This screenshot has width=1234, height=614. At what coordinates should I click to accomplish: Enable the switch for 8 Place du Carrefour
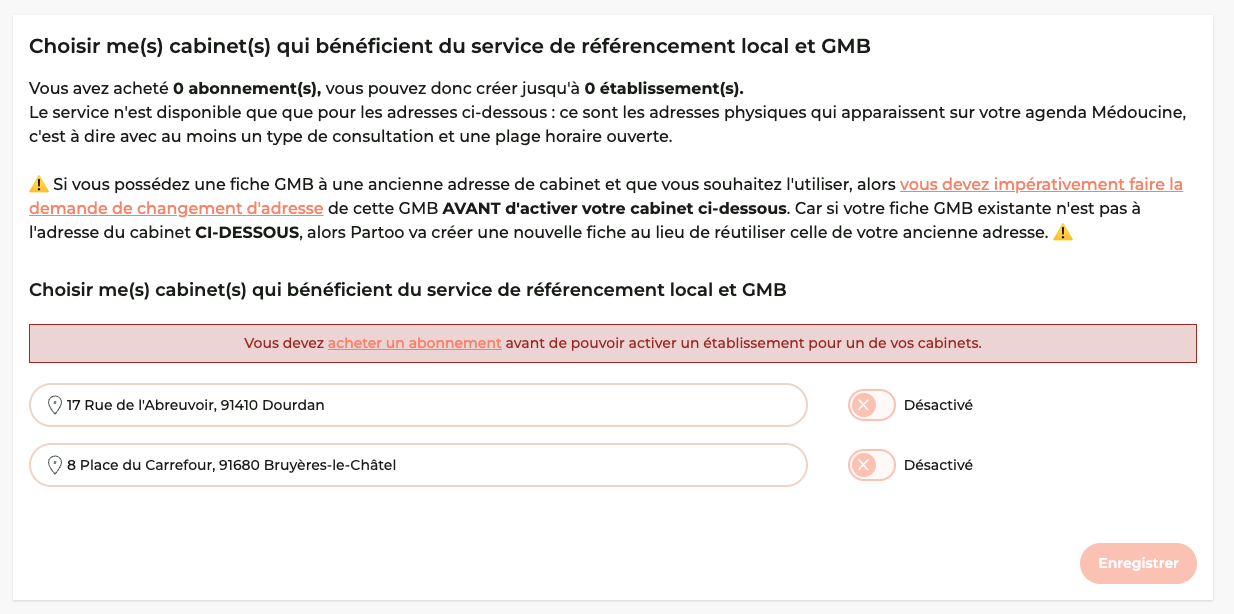click(872, 465)
